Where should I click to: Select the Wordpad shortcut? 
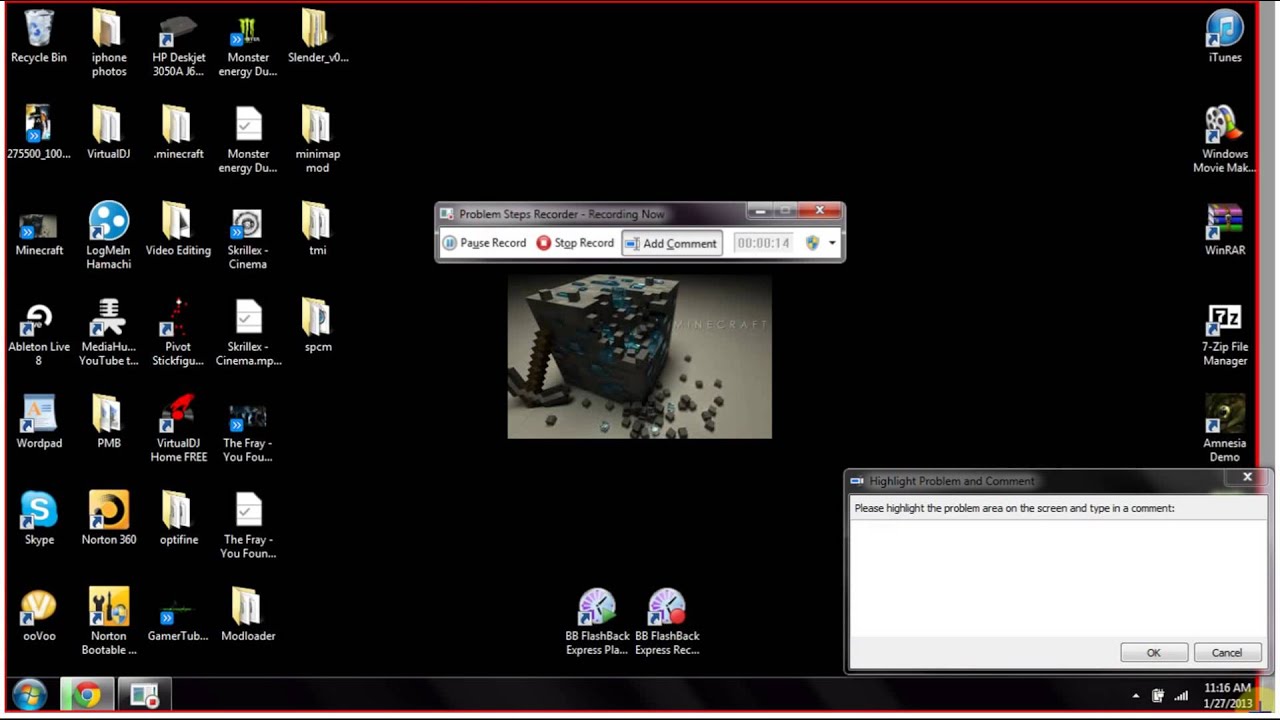(x=39, y=422)
